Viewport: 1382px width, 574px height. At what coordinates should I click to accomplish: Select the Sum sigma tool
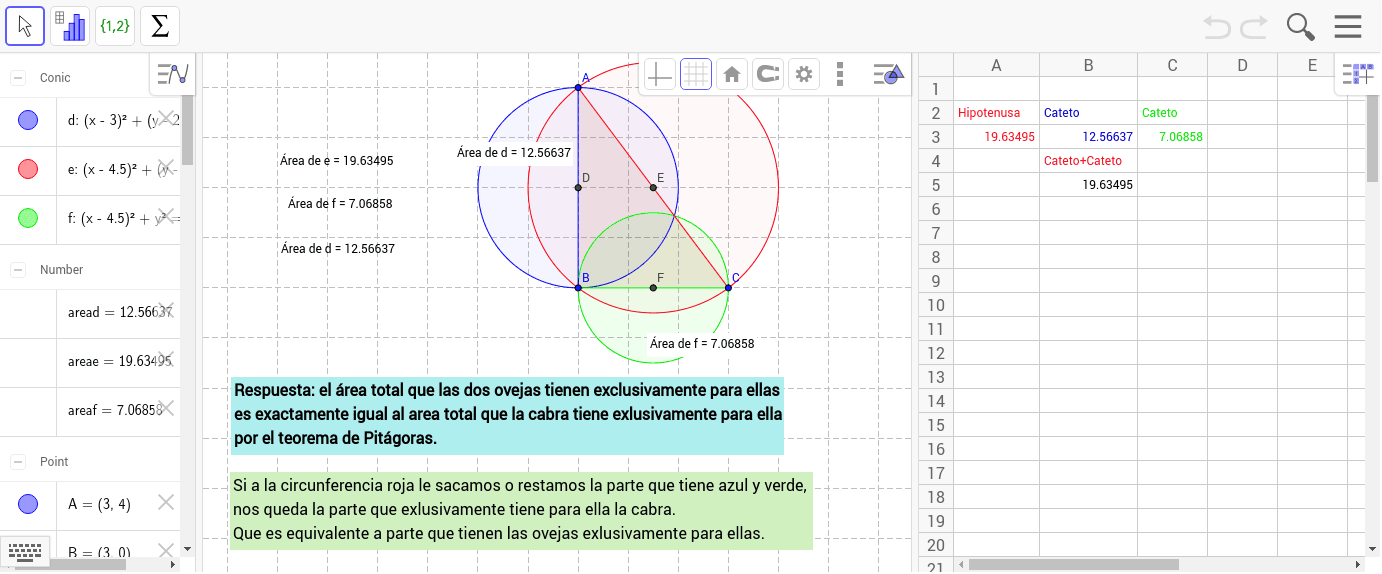pos(160,26)
